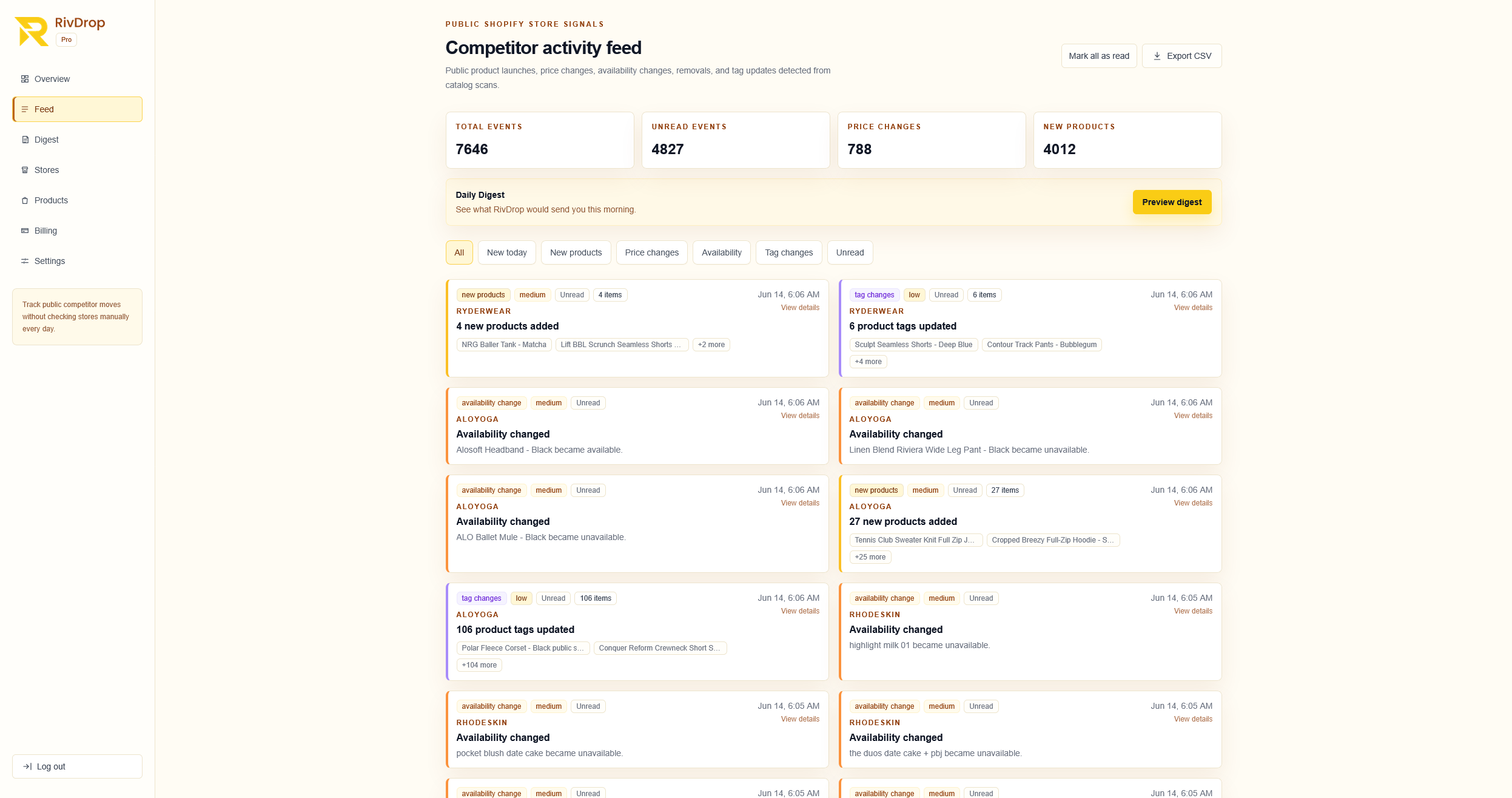View details of Ryderwear 6 product tags updated

(x=1193, y=308)
